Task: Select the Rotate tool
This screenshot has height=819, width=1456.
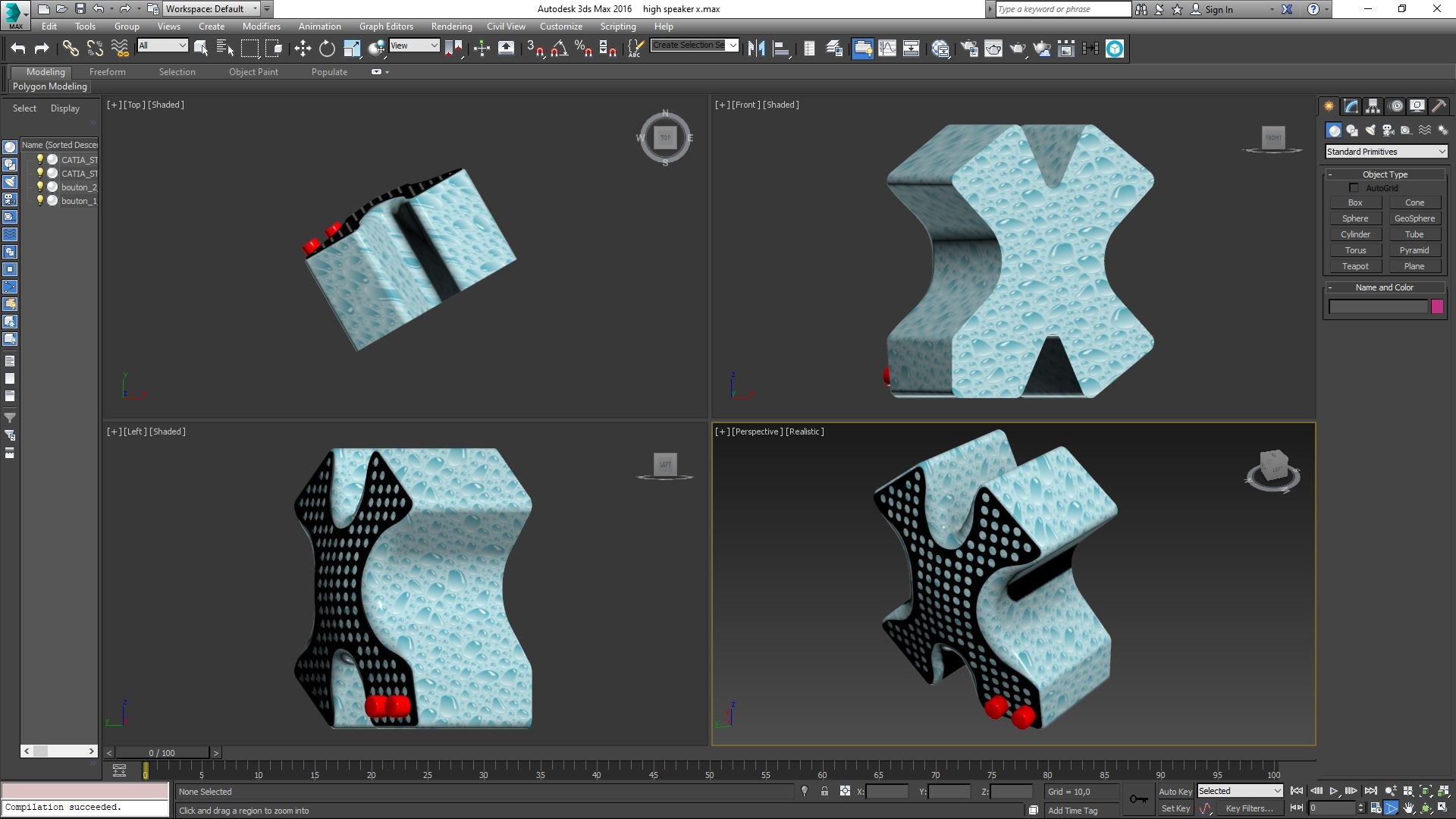Action: coord(327,49)
